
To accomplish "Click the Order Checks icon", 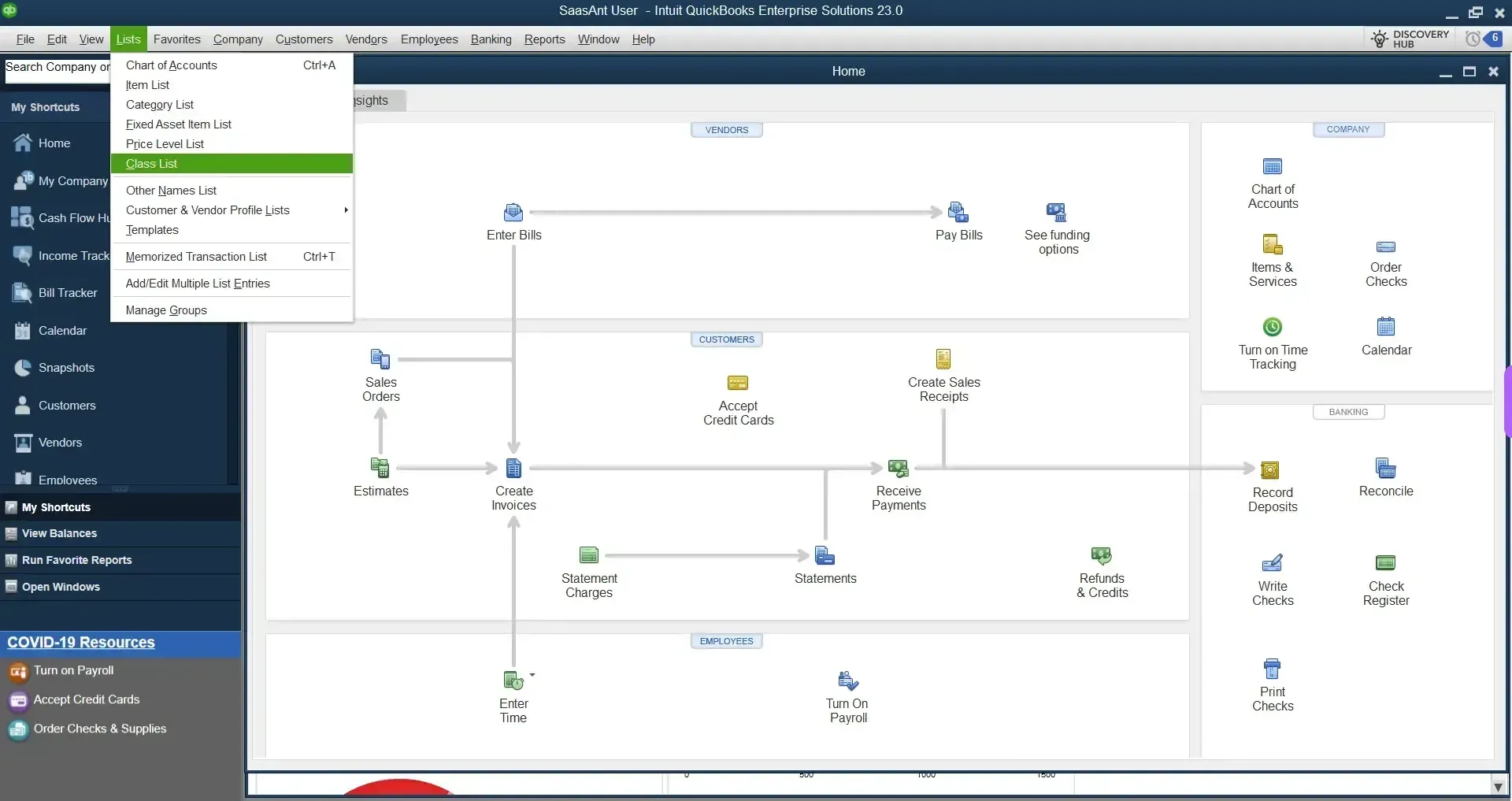I will (x=1386, y=247).
